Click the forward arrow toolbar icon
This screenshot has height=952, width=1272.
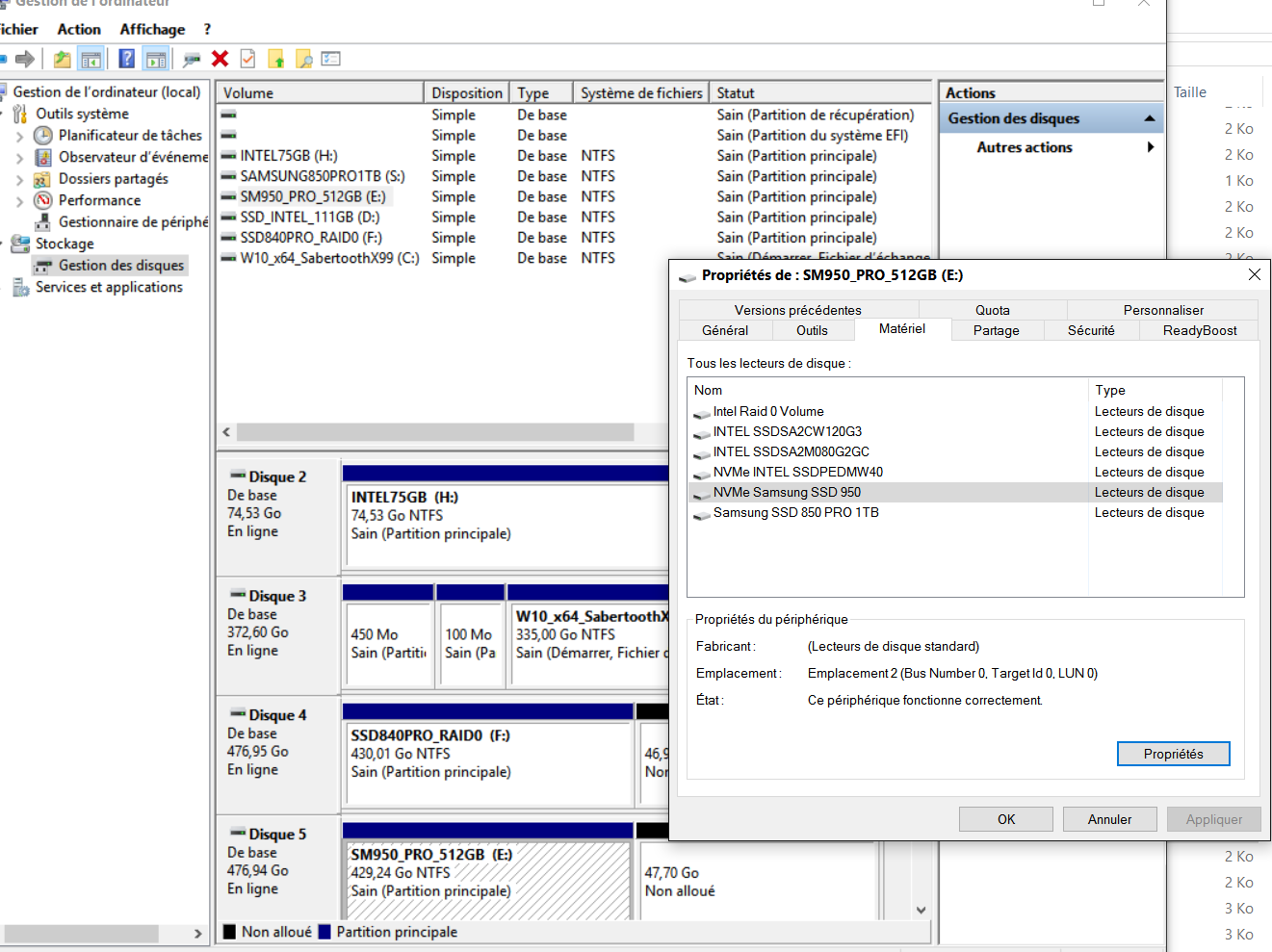point(25,59)
